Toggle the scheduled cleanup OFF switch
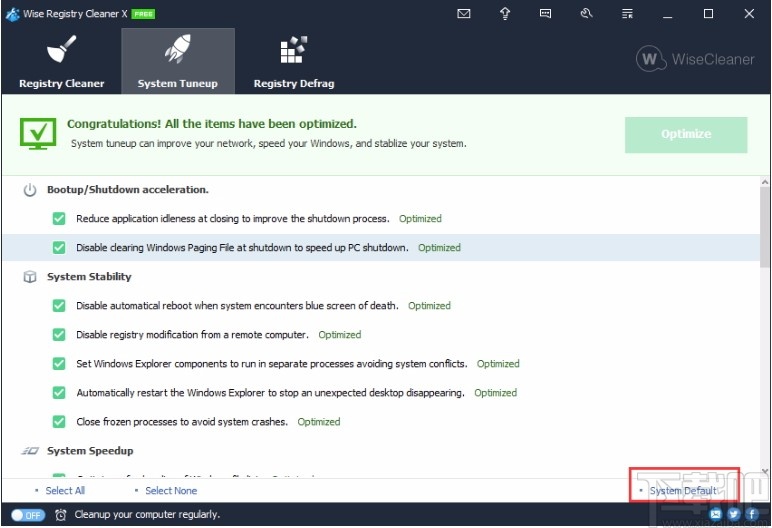 28,515
